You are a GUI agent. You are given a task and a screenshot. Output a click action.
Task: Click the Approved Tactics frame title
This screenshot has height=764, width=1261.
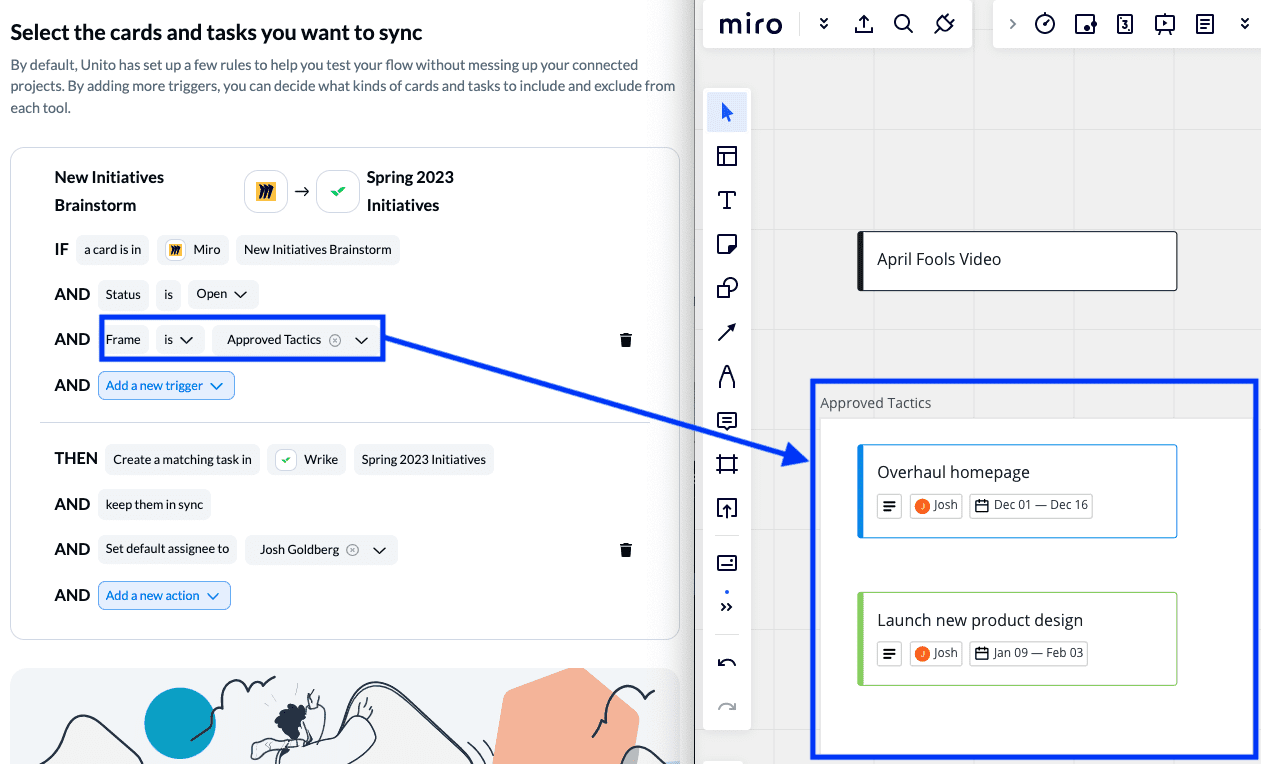click(x=876, y=403)
